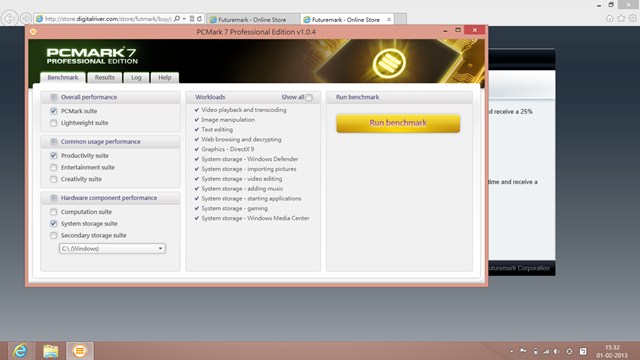
Task: Go back in the Internet Explorer window
Action: point(9,18)
